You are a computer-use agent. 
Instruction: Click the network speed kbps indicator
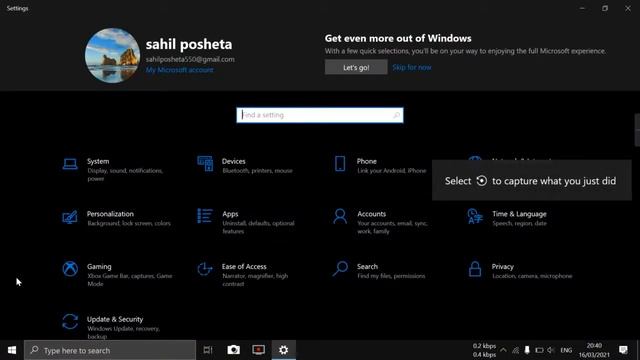pyautogui.click(x=484, y=350)
